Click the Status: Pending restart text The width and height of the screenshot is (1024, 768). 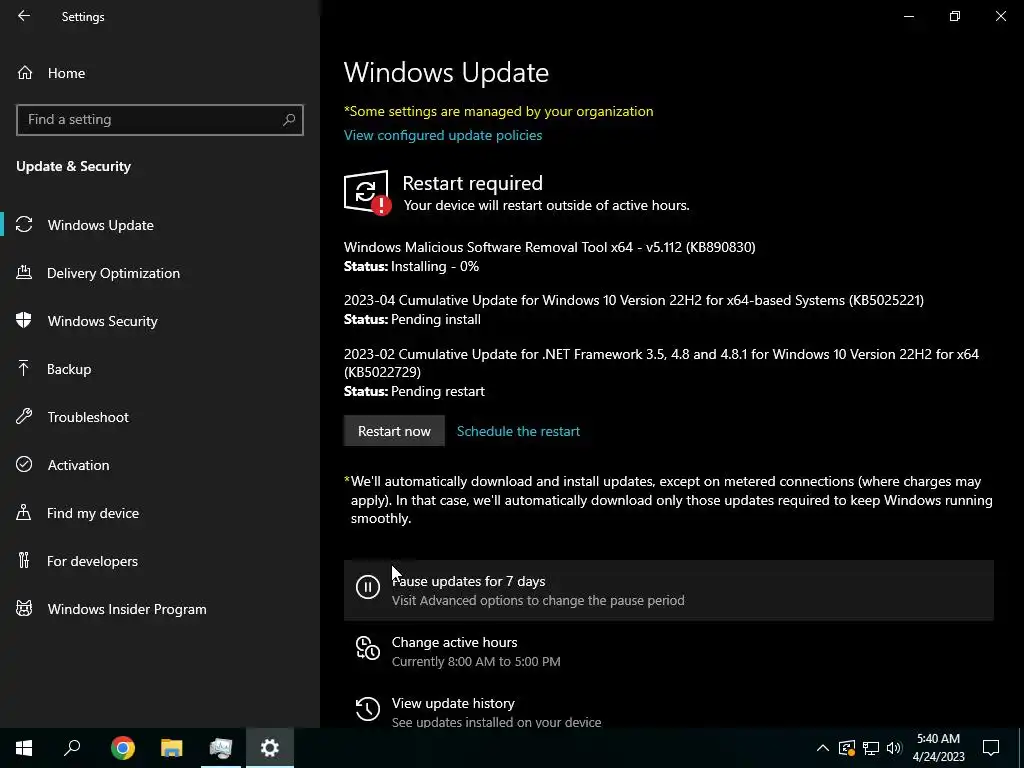[414, 391]
